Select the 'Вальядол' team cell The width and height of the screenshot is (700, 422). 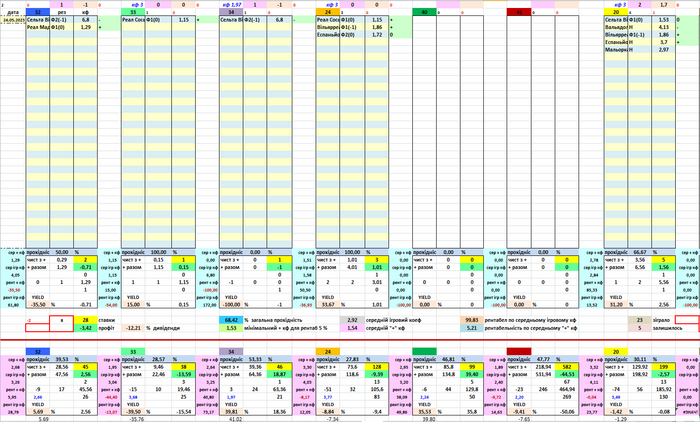(x=616, y=27)
